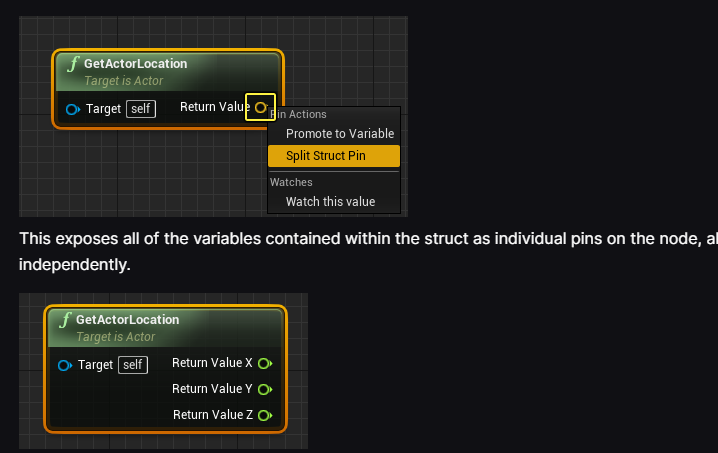Click the function f icon on the split-pin node
The image size is (718, 453).
(65, 320)
